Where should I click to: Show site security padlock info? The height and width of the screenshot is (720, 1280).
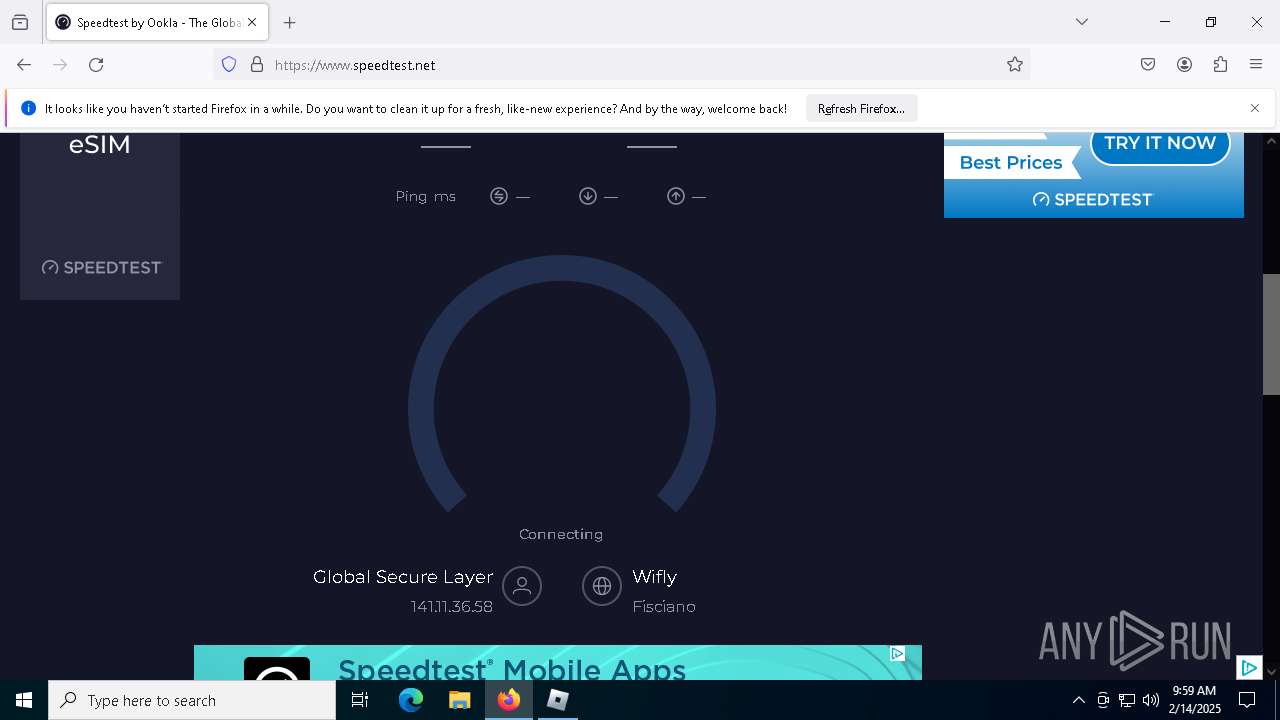[257, 65]
